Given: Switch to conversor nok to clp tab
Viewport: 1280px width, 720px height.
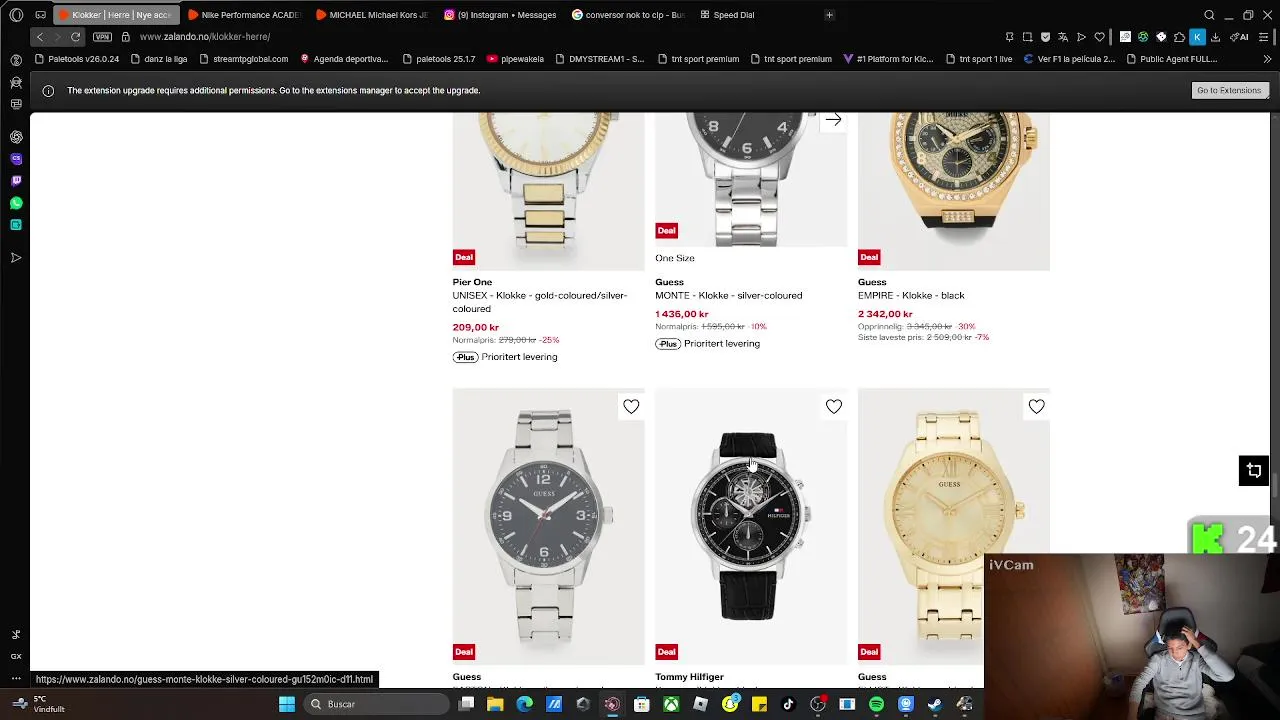Looking at the screenshot, I should click(x=628, y=15).
